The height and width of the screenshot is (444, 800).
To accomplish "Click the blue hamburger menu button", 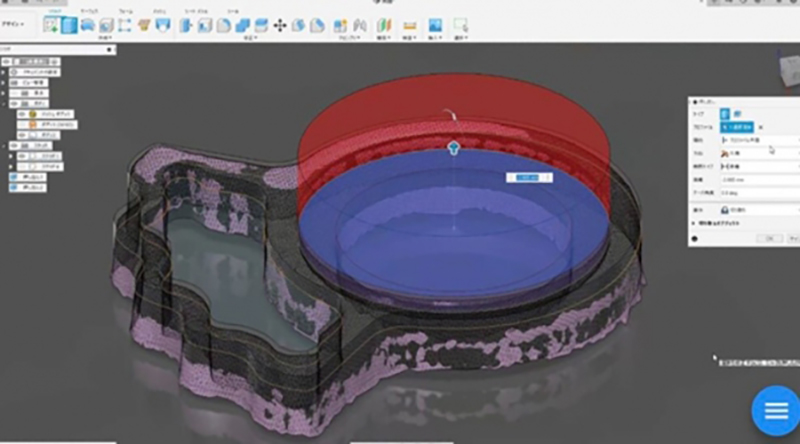I will click(773, 411).
